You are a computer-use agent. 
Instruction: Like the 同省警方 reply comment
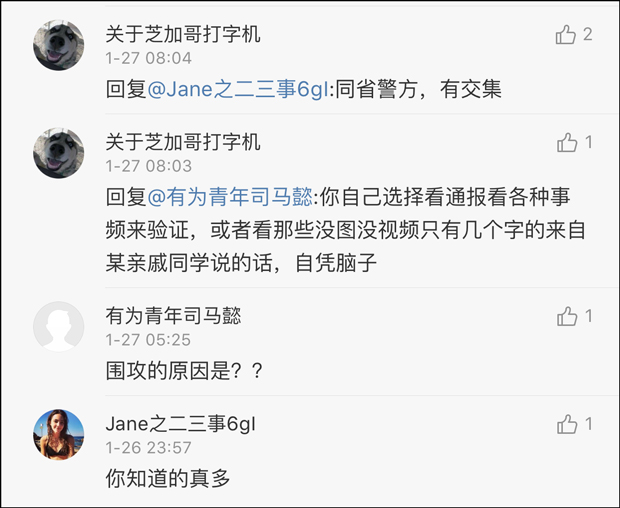566,36
